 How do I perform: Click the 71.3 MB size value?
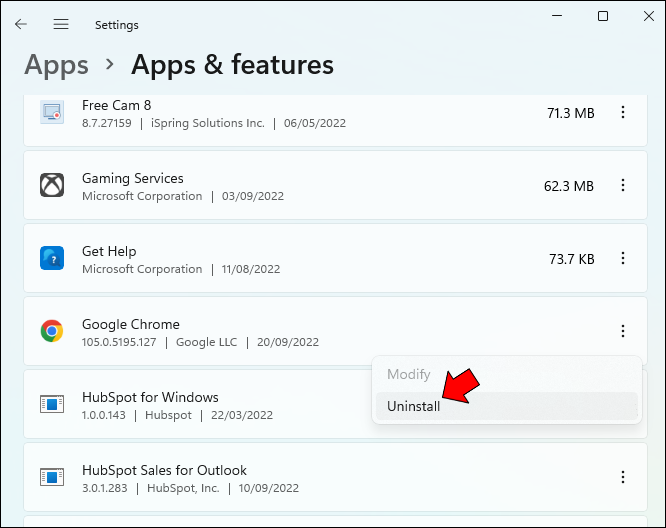570,113
